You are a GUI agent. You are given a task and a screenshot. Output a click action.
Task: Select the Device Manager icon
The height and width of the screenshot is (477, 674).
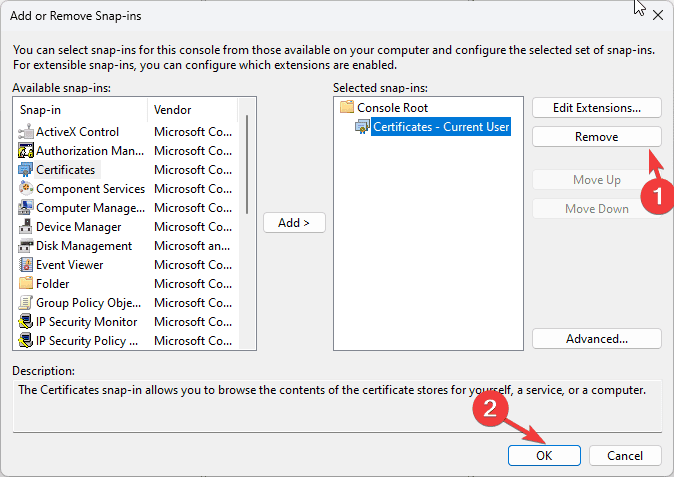tap(26, 226)
